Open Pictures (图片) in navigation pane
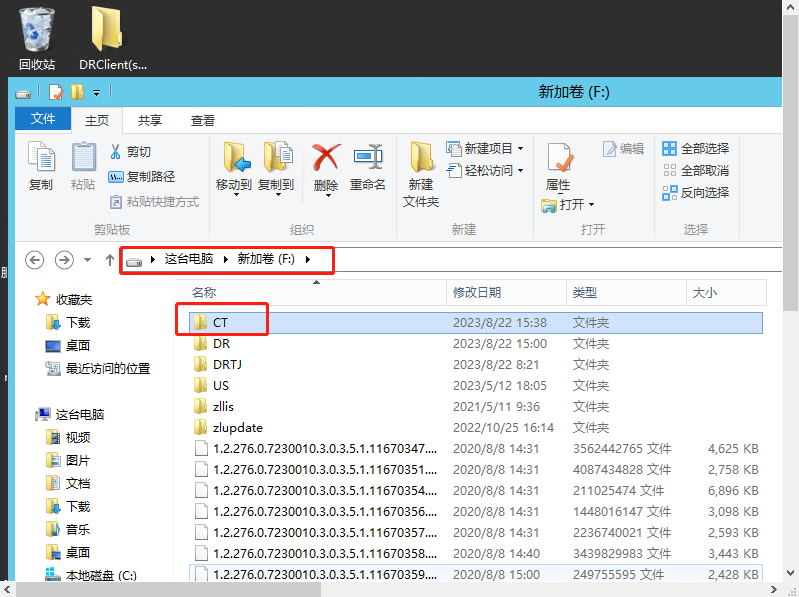 [68, 460]
